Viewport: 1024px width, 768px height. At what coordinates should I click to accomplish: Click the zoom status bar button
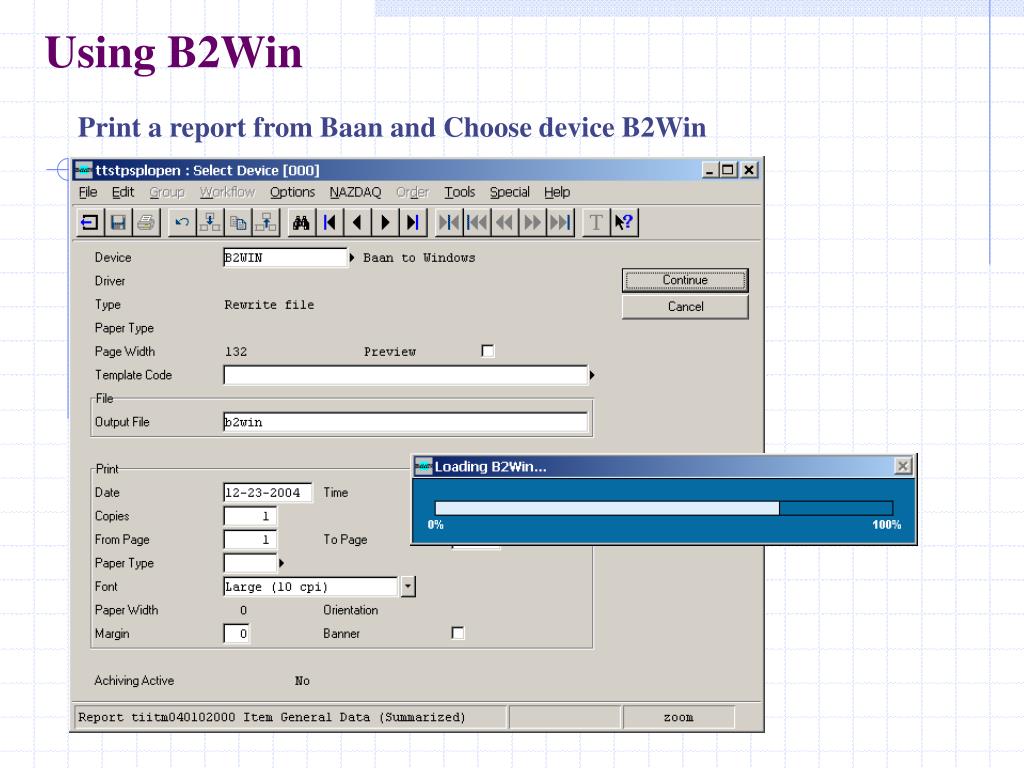[x=679, y=717]
